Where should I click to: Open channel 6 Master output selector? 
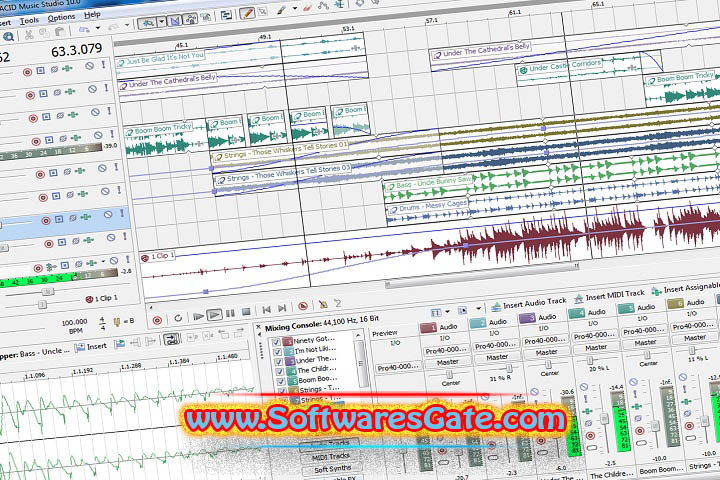coord(694,338)
